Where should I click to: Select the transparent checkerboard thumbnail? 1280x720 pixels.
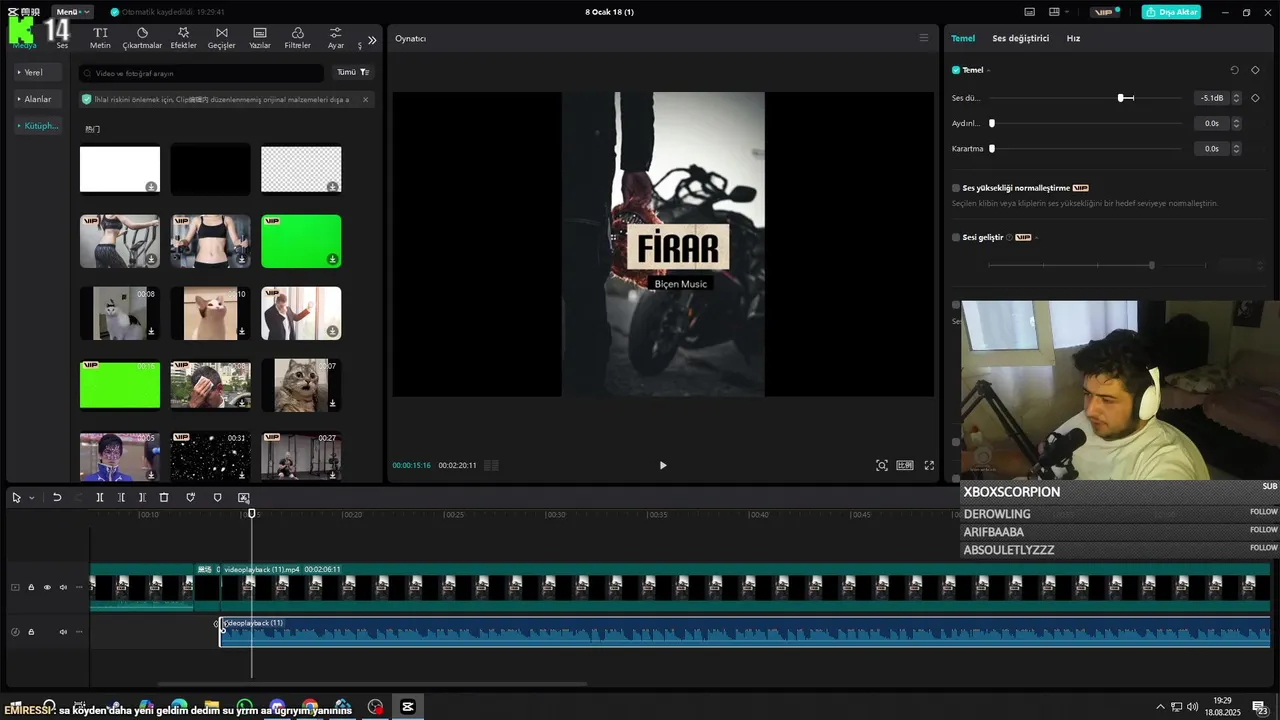[x=301, y=169]
